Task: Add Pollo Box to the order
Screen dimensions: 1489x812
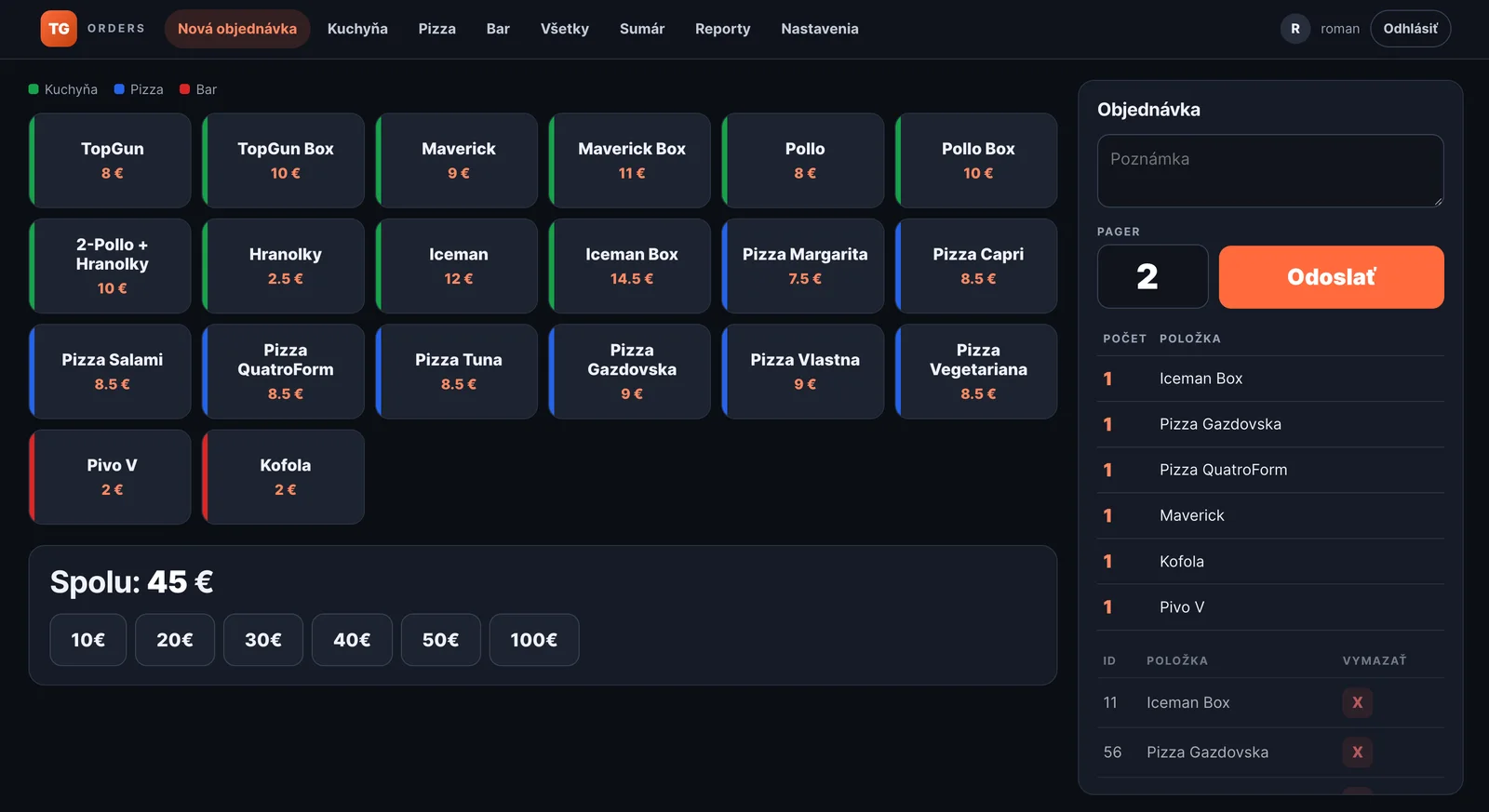Action: [976, 161]
